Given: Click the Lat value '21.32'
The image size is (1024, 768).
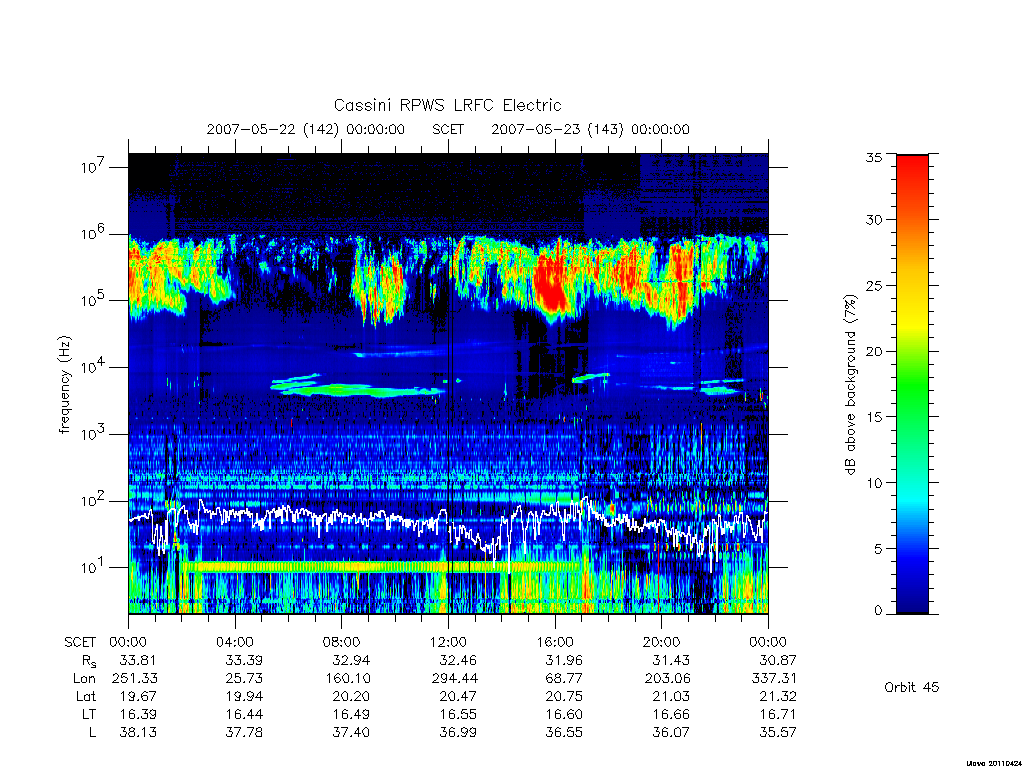Looking at the screenshot, I should pos(778,696).
